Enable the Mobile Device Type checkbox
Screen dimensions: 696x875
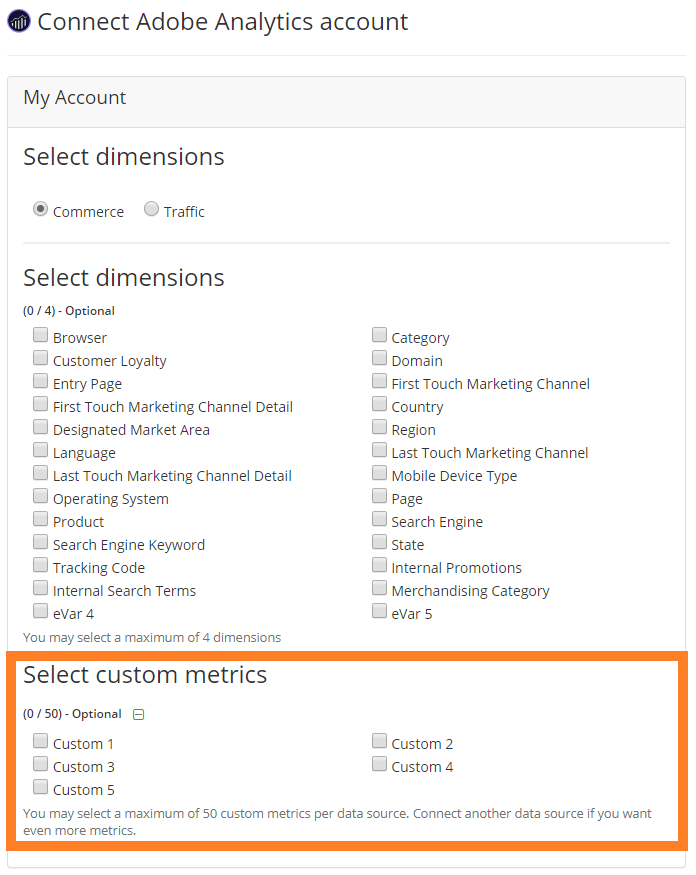point(379,474)
